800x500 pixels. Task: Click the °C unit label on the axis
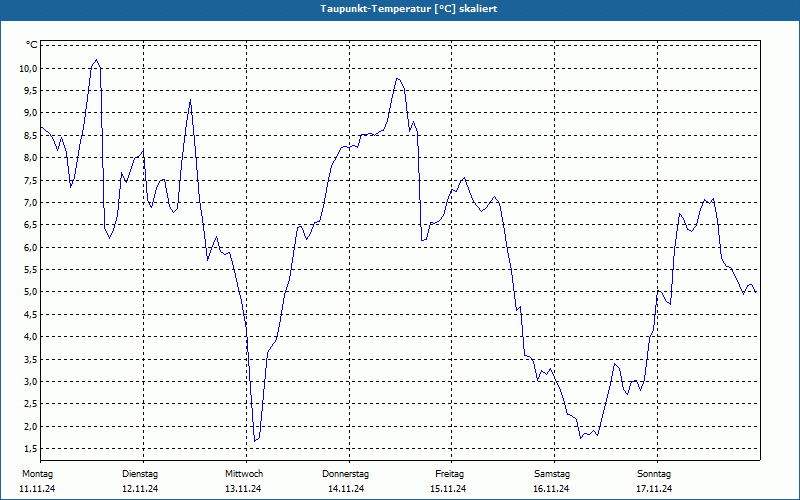pos(32,45)
